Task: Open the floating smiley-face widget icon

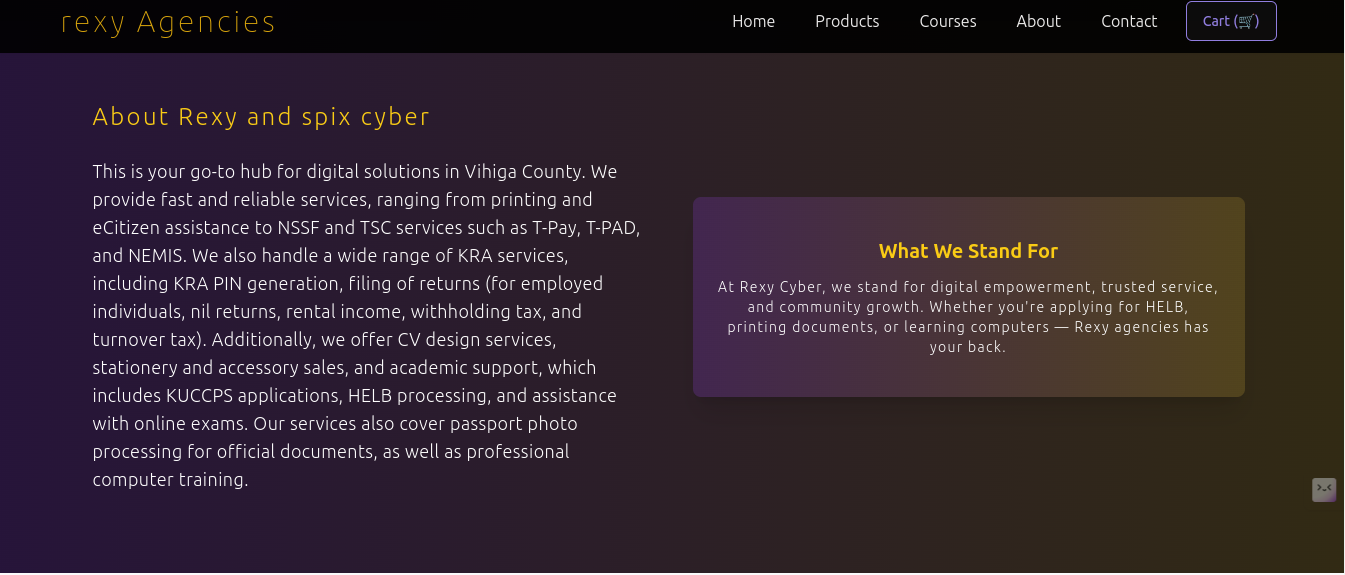Action: [1324, 489]
